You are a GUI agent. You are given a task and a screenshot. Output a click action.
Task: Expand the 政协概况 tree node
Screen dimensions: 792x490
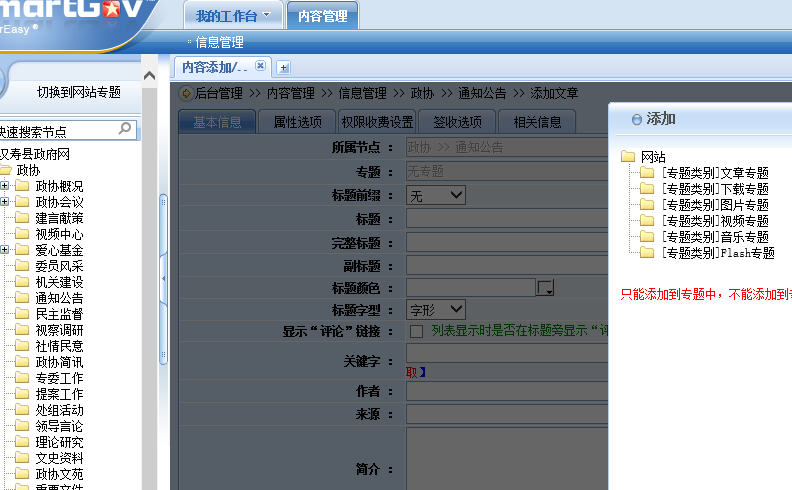coord(5,186)
